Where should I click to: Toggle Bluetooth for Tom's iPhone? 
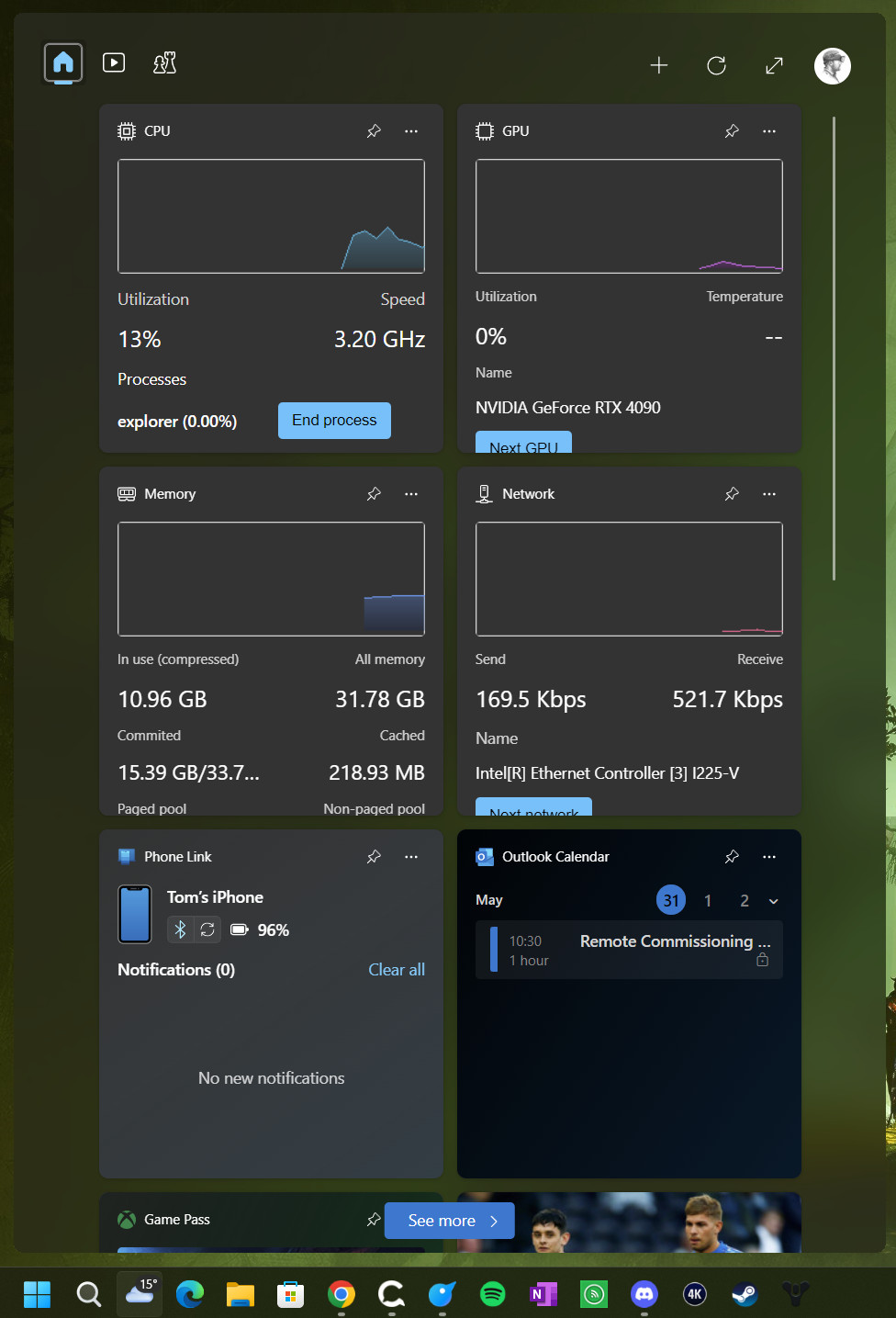coord(180,929)
